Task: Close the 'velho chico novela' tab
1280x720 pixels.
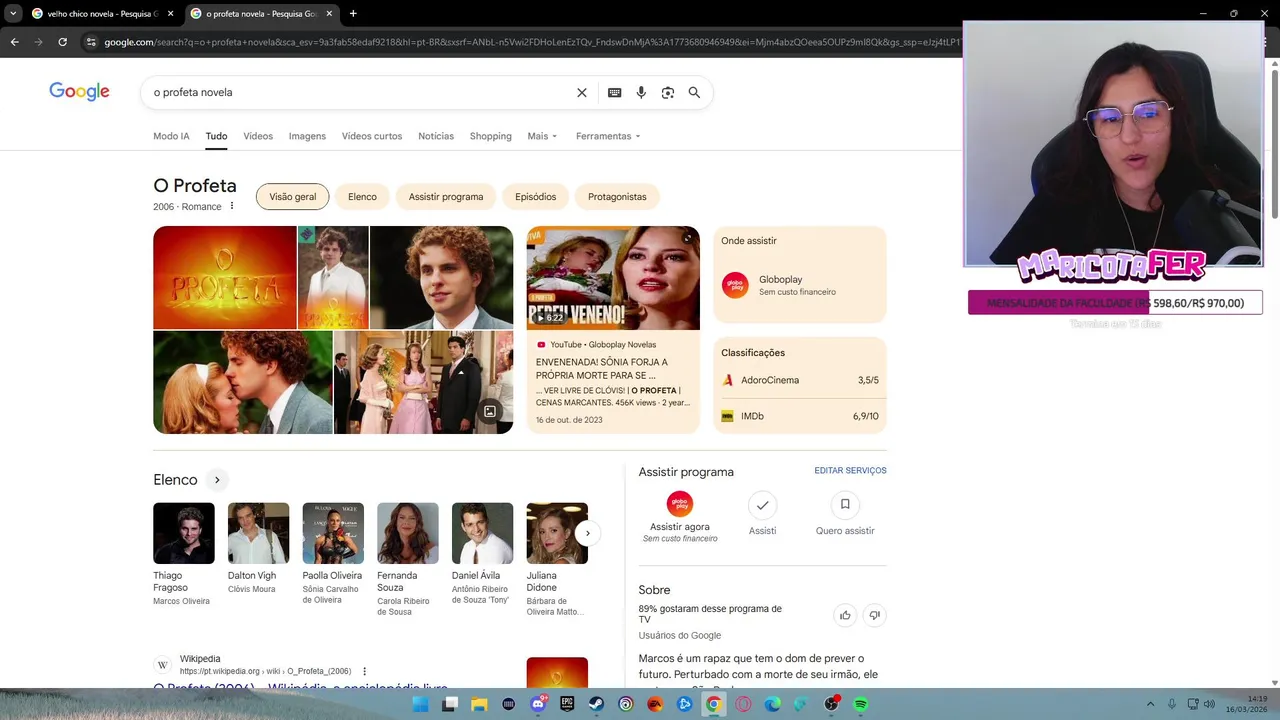Action: [x=170, y=14]
